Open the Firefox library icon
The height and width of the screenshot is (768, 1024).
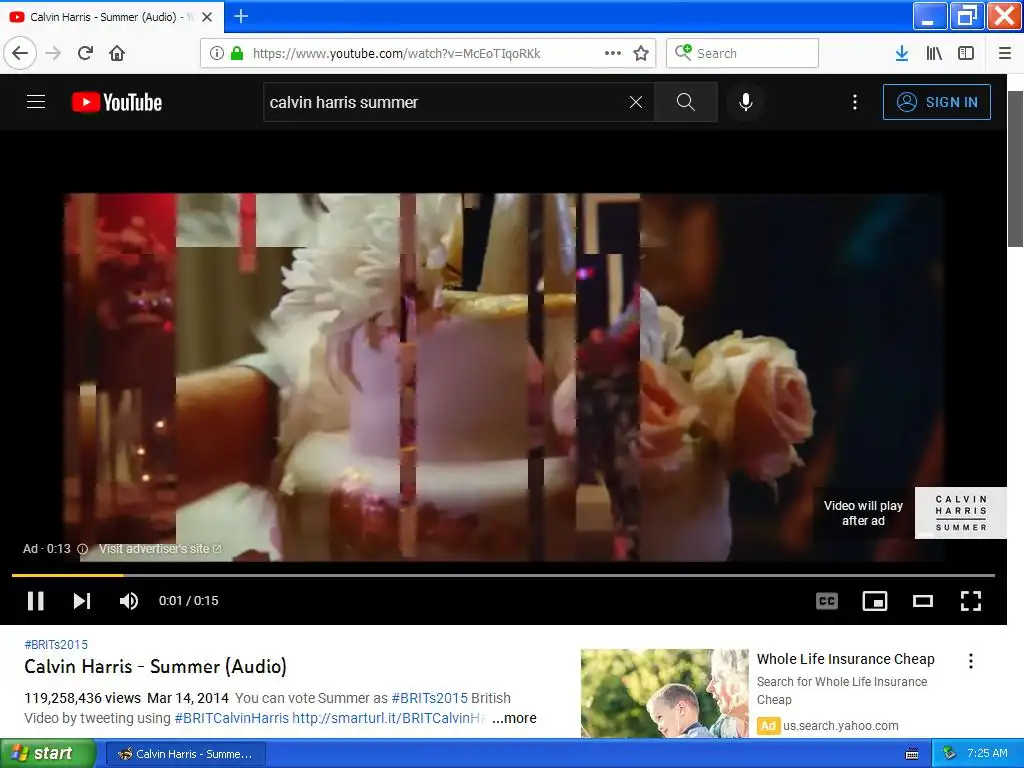pyautogui.click(x=934, y=53)
